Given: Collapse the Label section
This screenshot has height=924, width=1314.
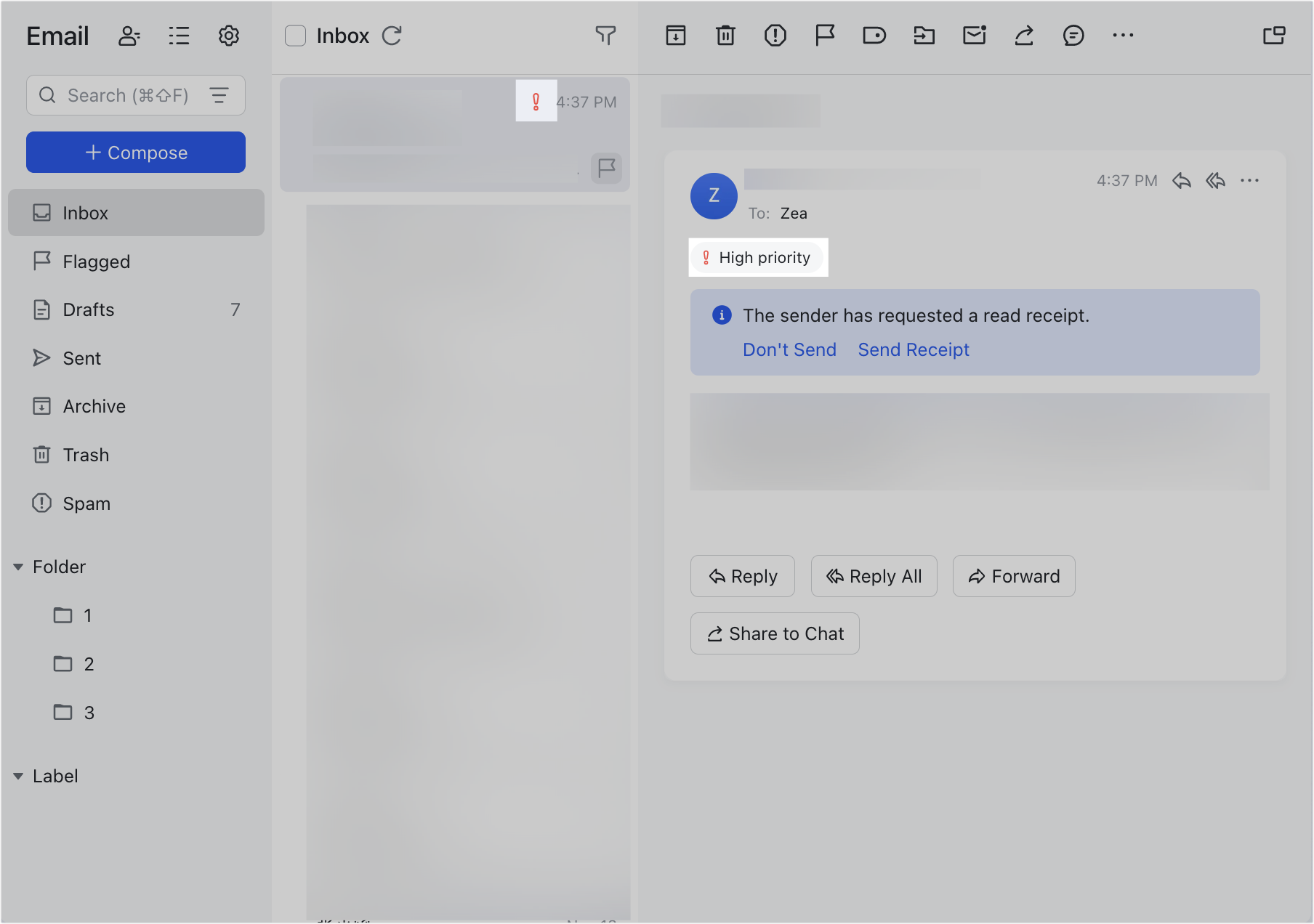Looking at the screenshot, I should 18,775.
